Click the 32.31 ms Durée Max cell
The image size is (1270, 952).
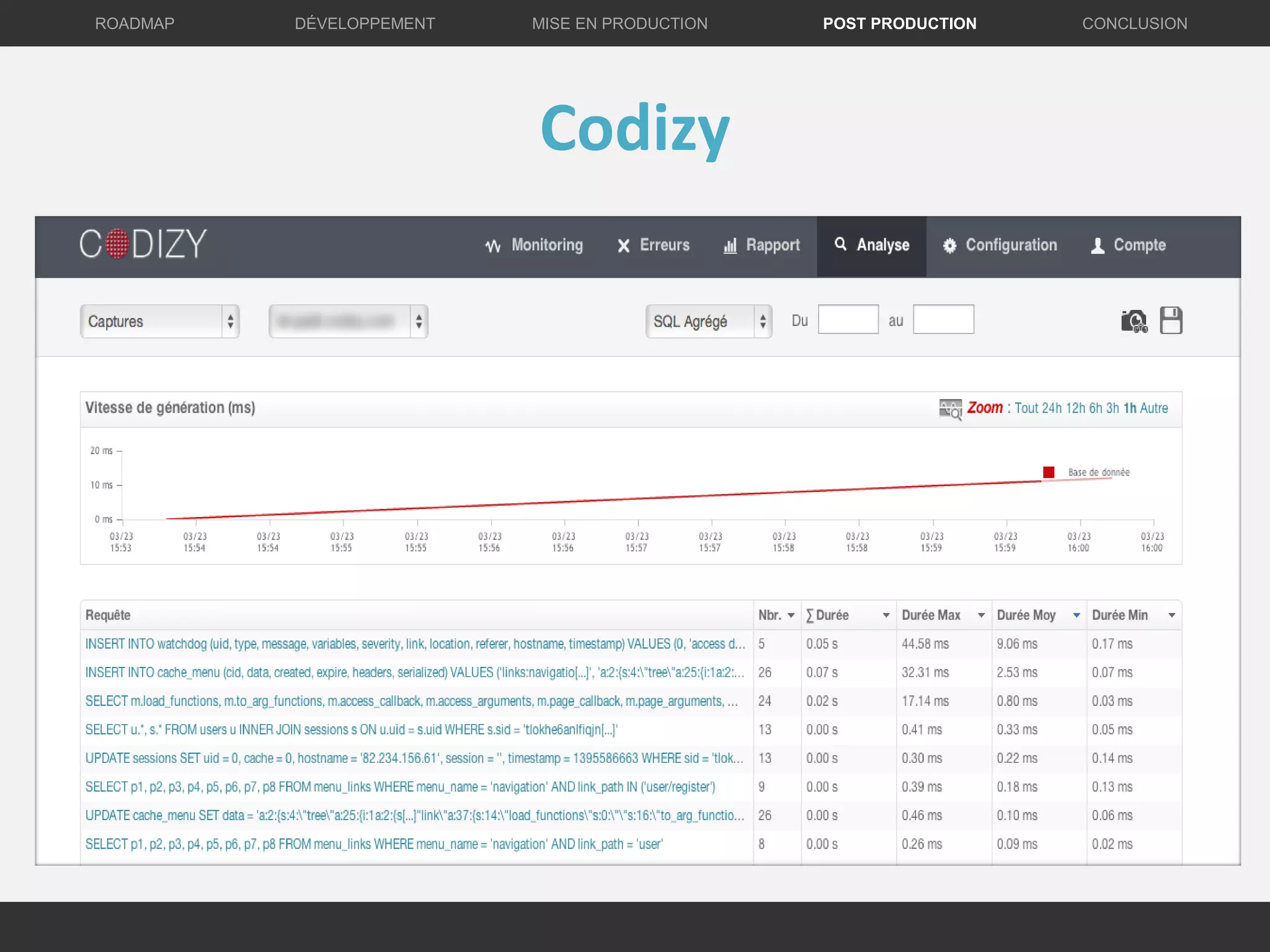tap(925, 672)
